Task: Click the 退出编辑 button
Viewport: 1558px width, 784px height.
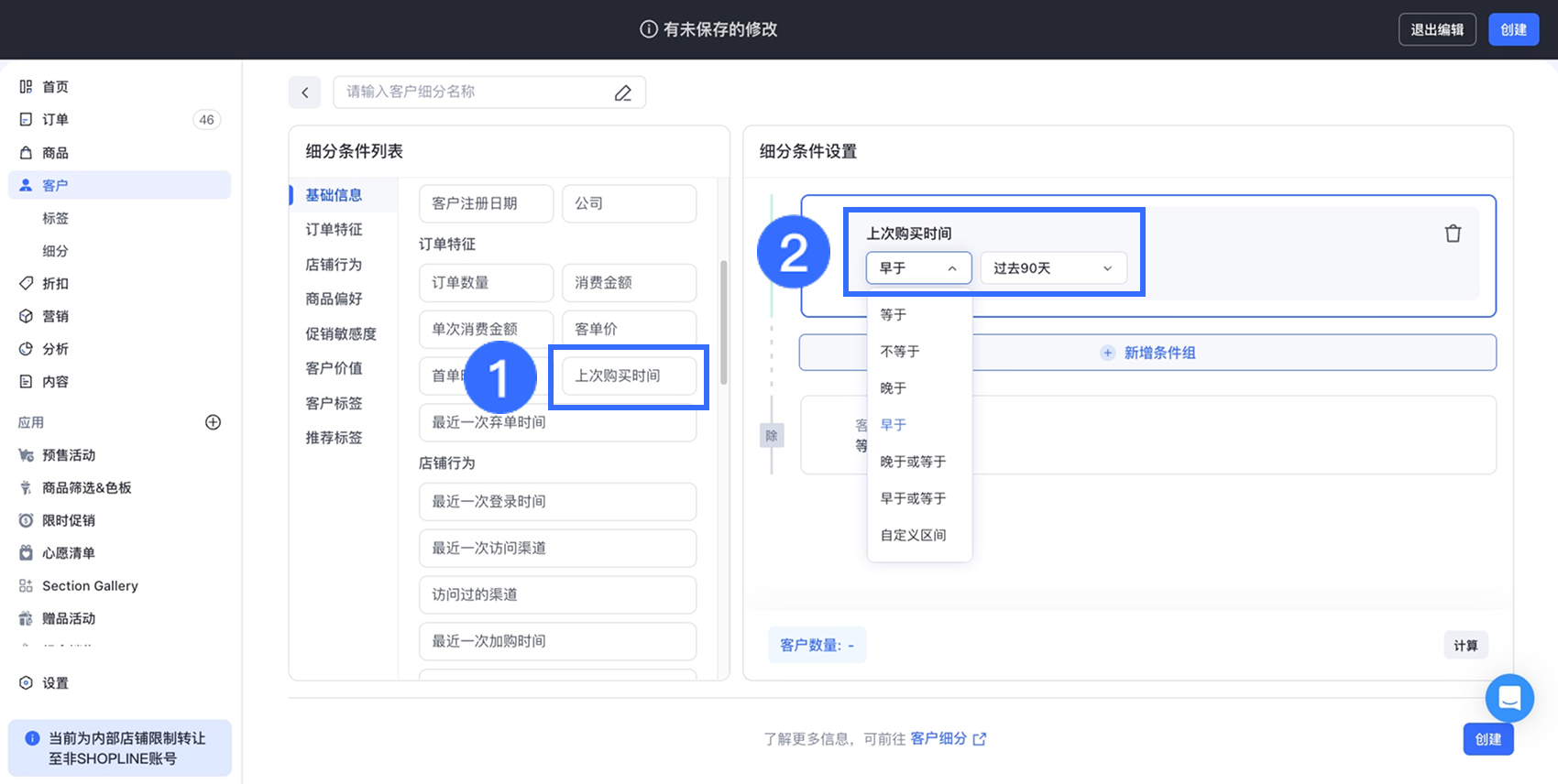Action: (x=1436, y=29)
